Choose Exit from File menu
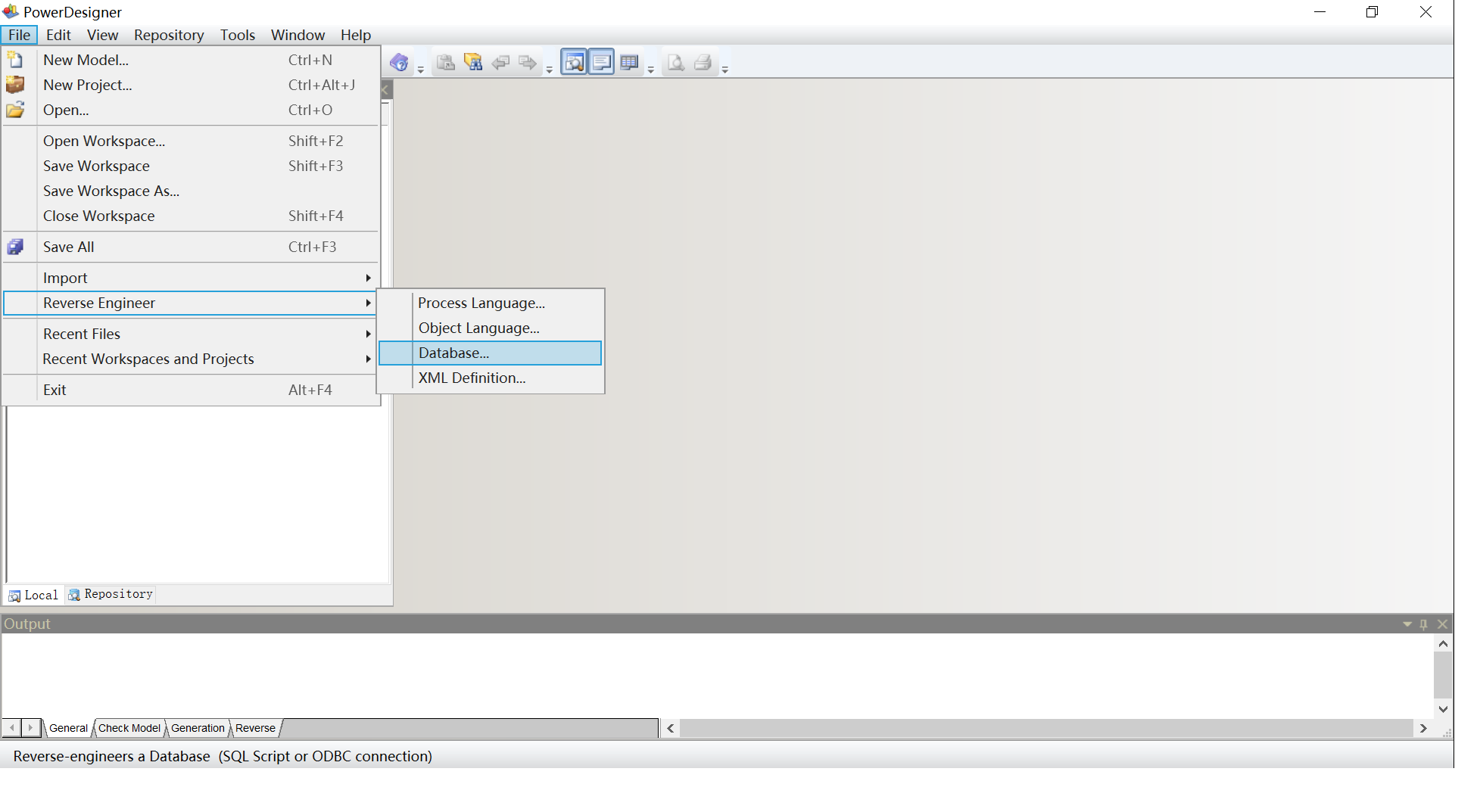Screen dimensions: 1480x812 (x=191, y=390)
